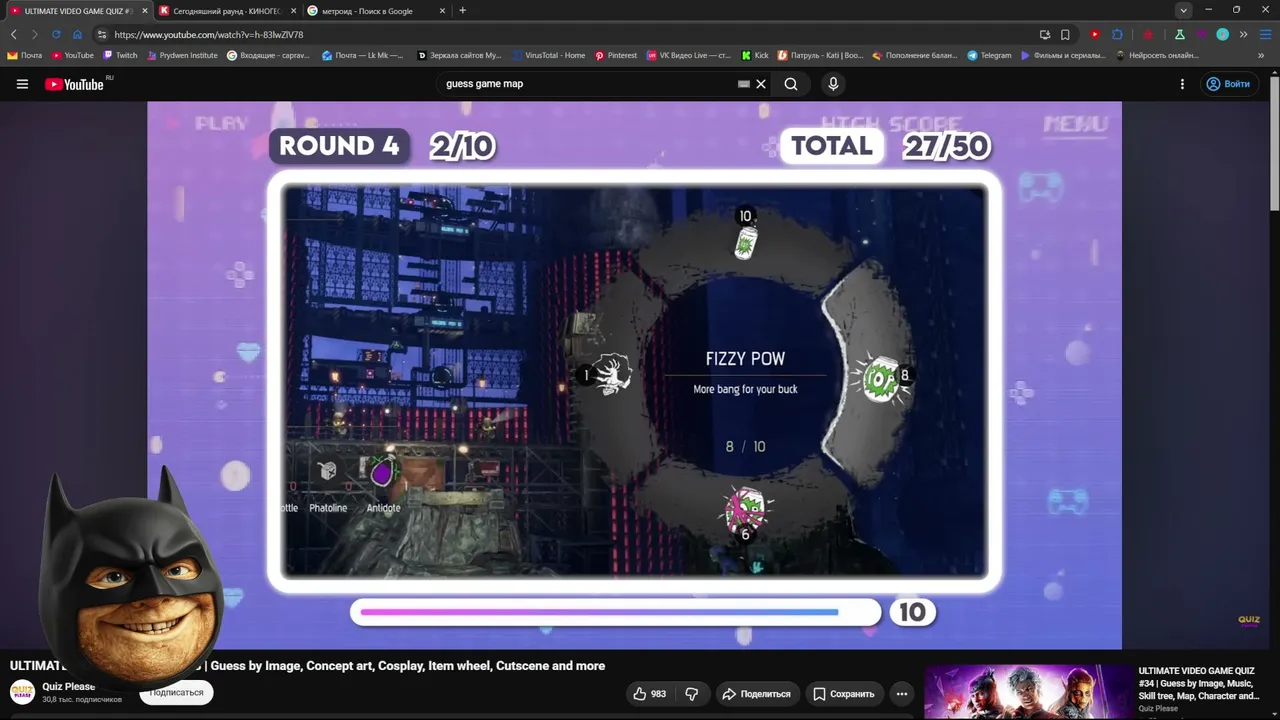Close the Сегодняшний раунд tab
This screenshot has width=1280, height=720.
[294, 11]
